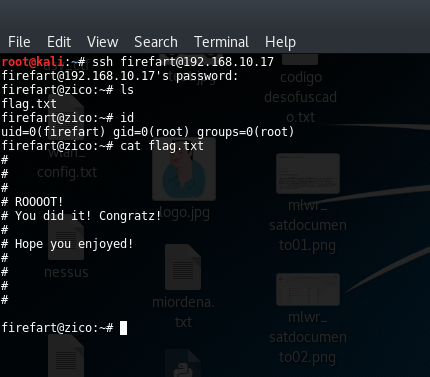Click the terminal cursor at the last prompt
The height and width of the screenshot is (377, 430).
[123, 328]
